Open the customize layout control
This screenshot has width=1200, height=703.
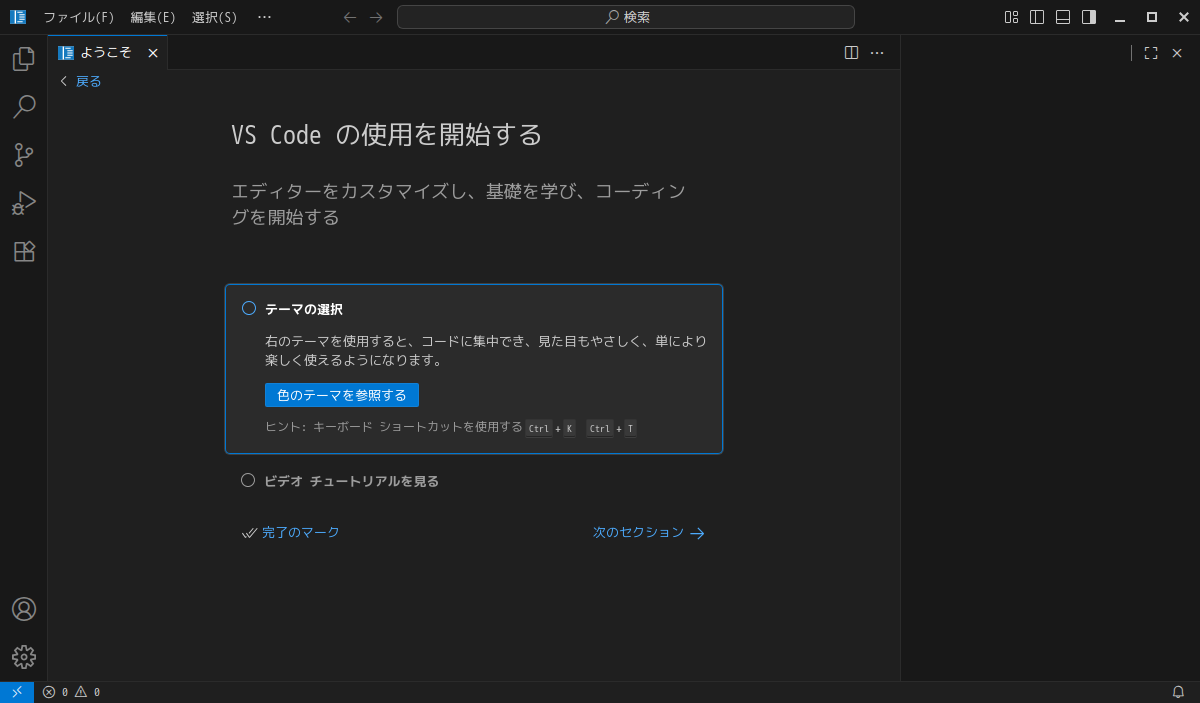[x=1011, y=17]
